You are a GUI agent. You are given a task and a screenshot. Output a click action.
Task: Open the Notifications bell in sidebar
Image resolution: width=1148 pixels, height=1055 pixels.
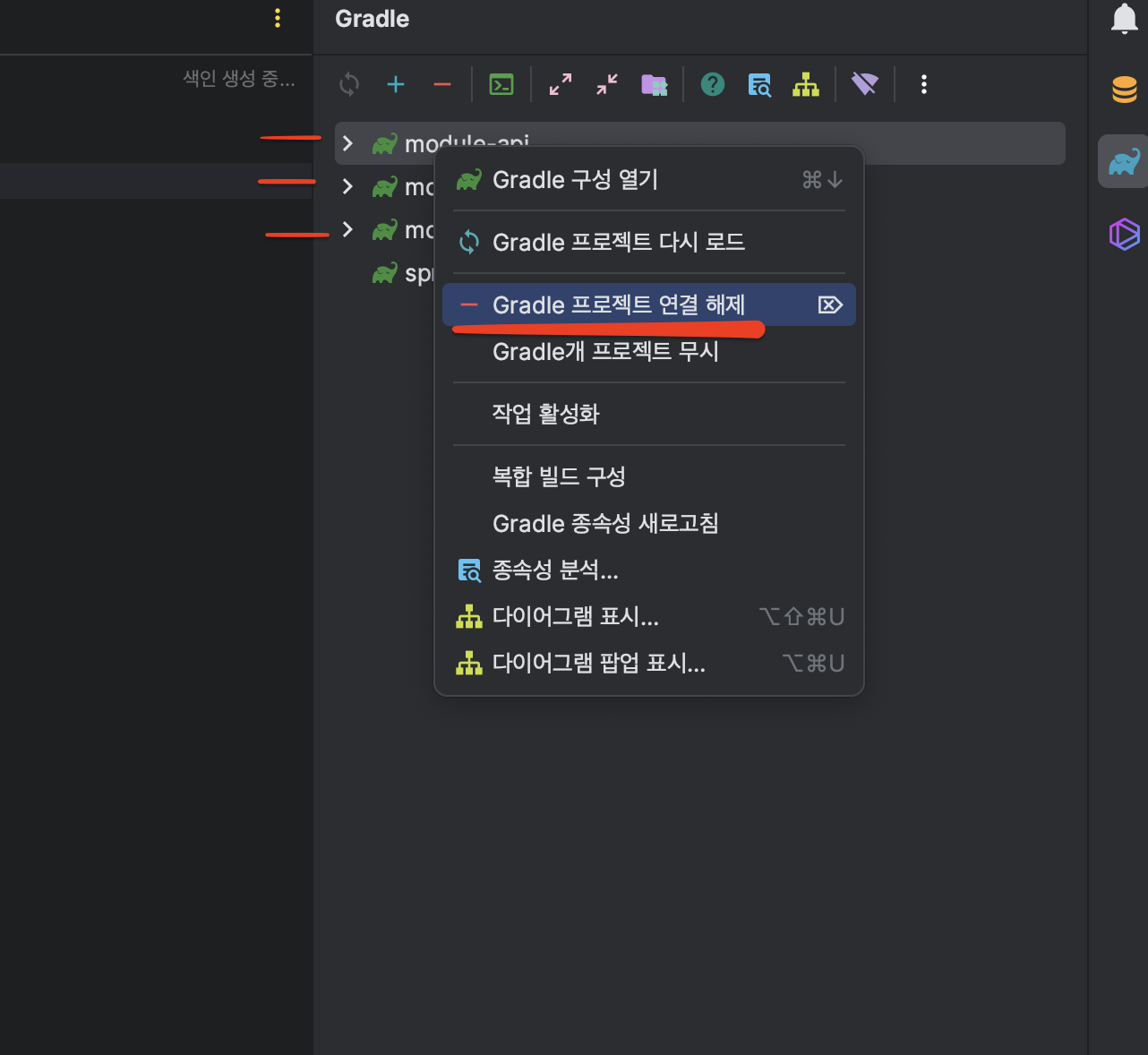pyautogui.click(x=1125, y=19)
